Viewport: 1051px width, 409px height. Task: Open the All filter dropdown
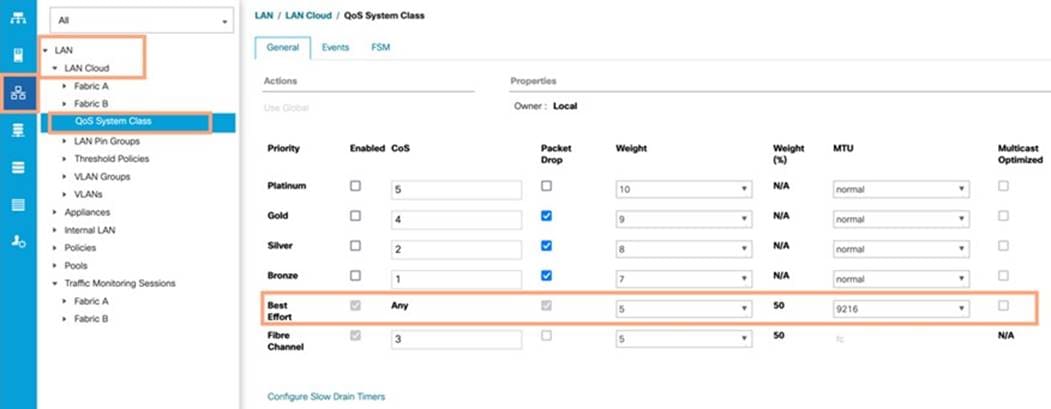141,21
